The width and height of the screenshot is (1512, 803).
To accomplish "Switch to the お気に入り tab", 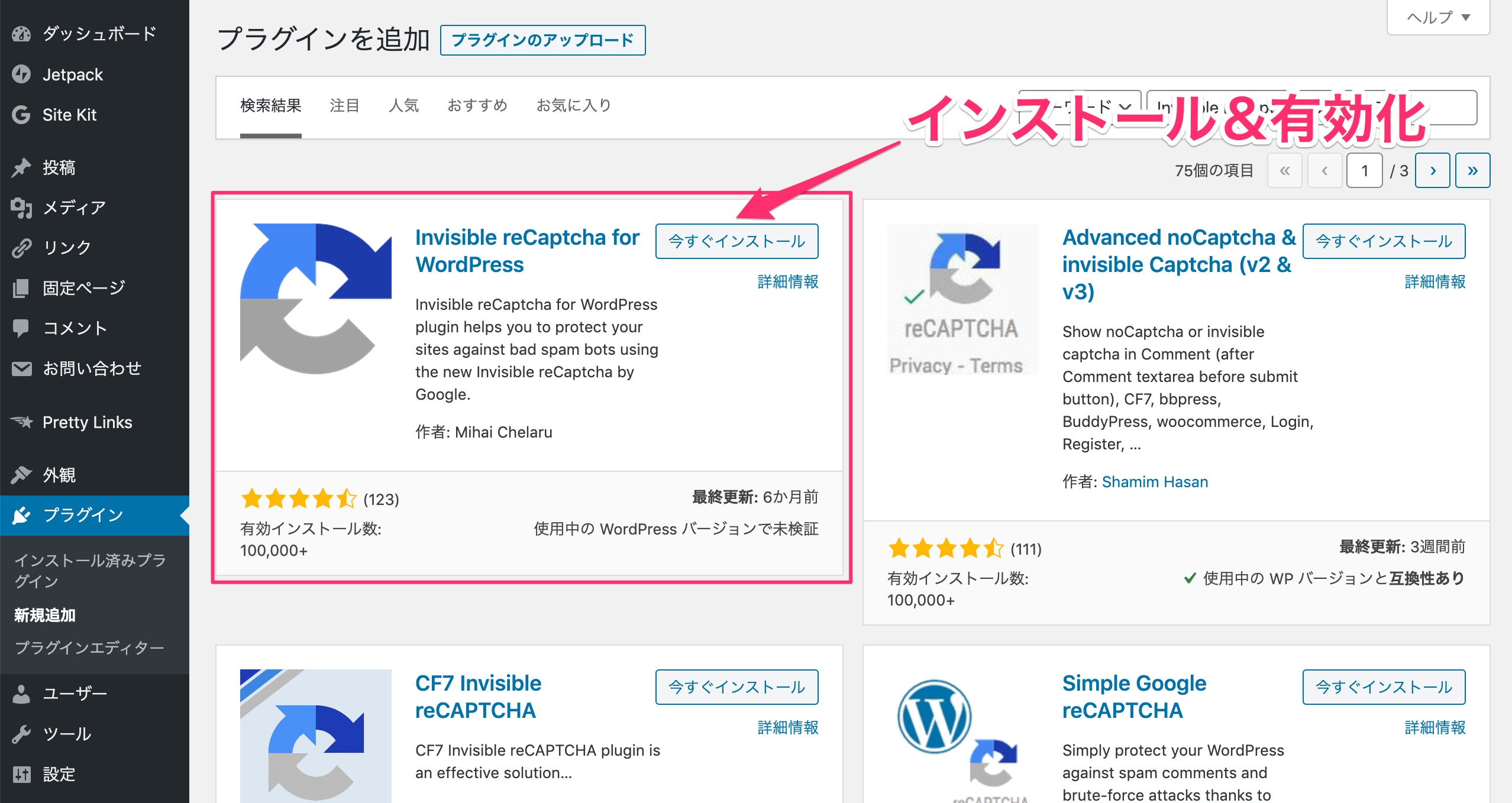I will coord(574,106).
